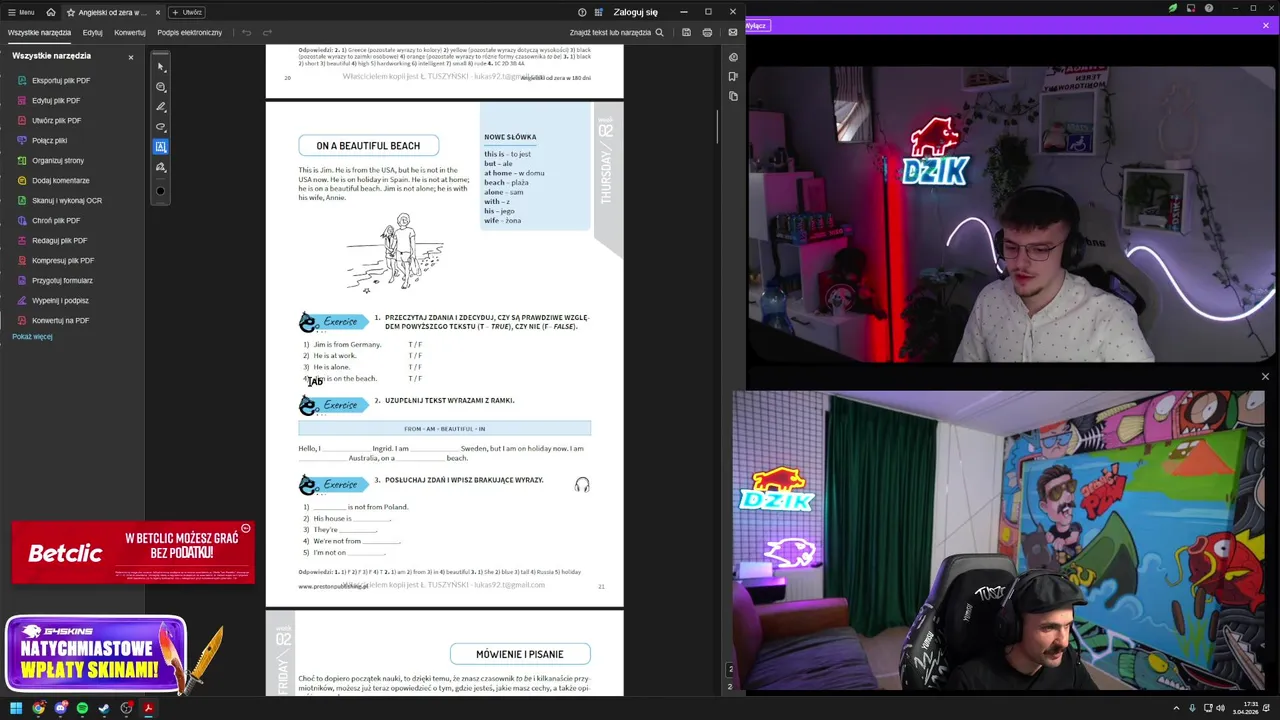Click the save file icon
This screenshot has height=720, width=1280.
[x=686, y=32]
